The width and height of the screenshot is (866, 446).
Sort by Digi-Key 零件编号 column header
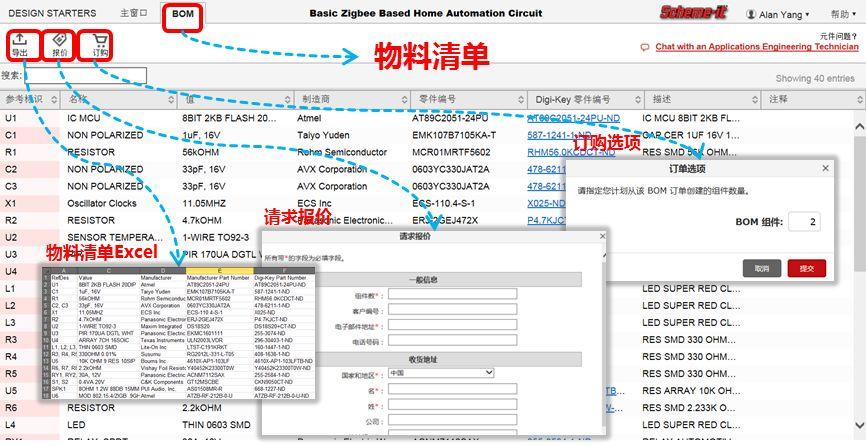click(586, 99)
